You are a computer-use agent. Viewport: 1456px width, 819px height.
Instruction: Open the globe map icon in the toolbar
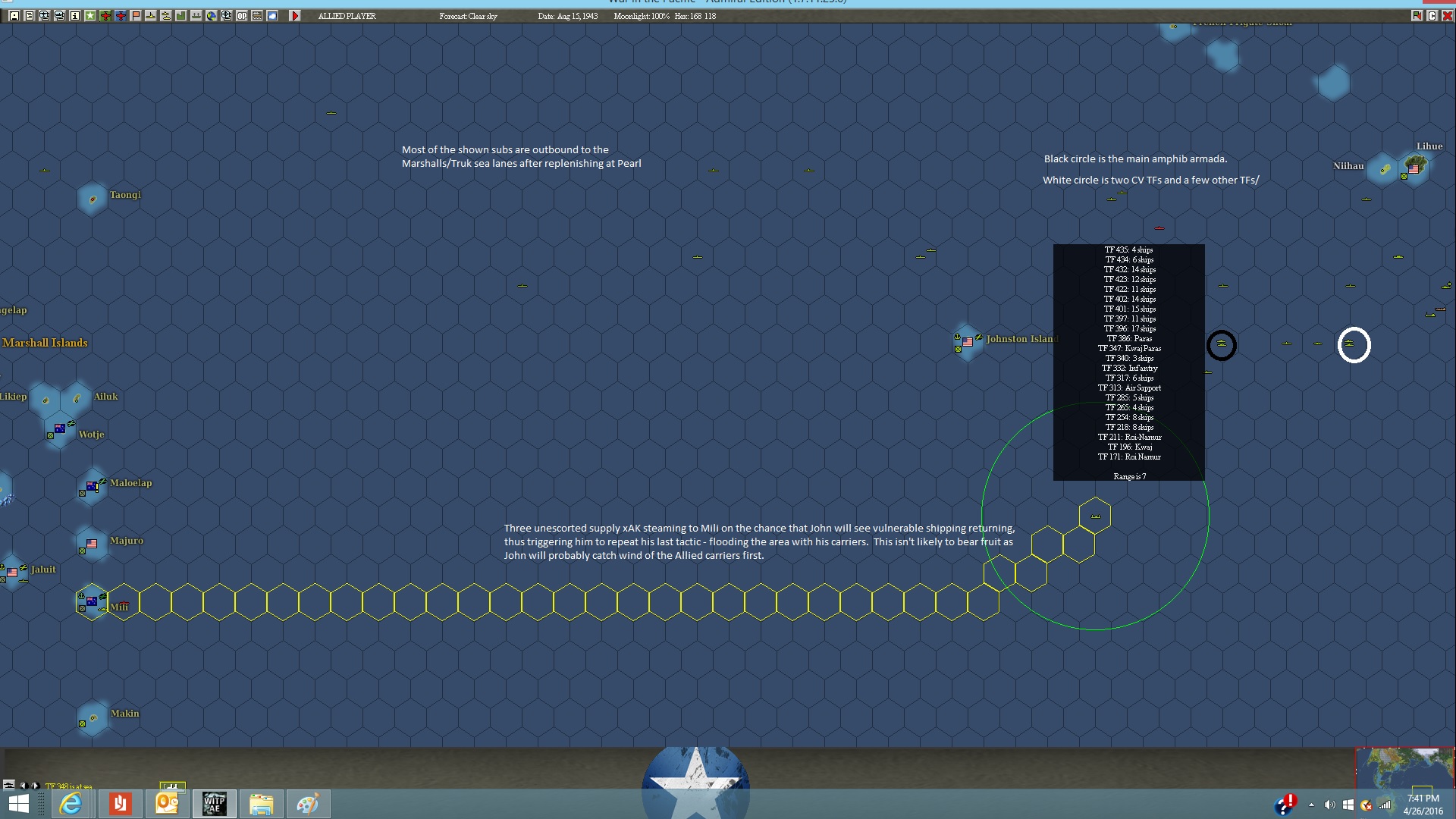point(212,15)
